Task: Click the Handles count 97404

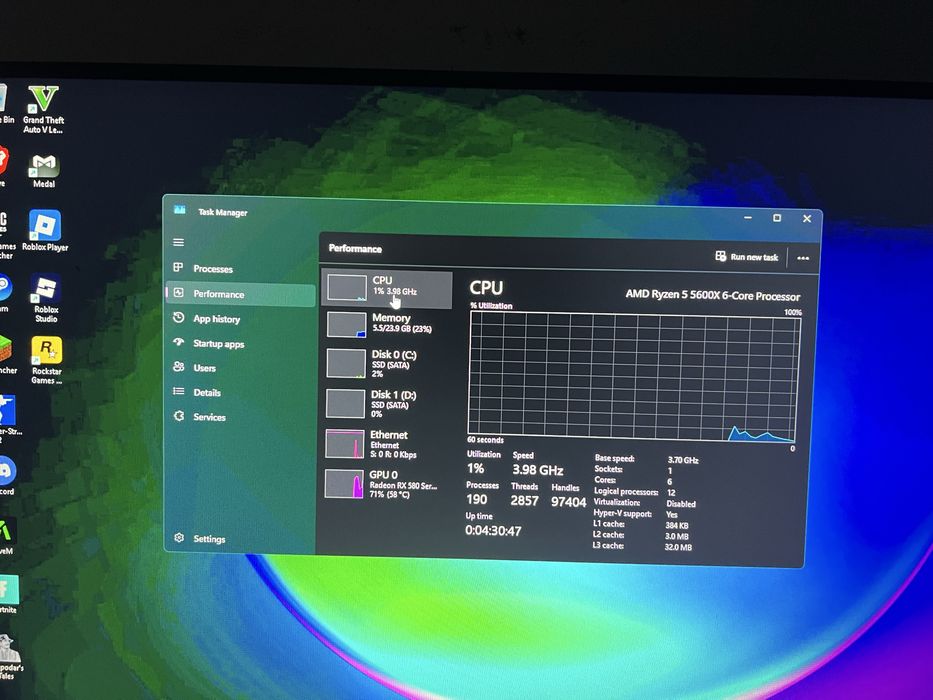Action: click(568, 502)
